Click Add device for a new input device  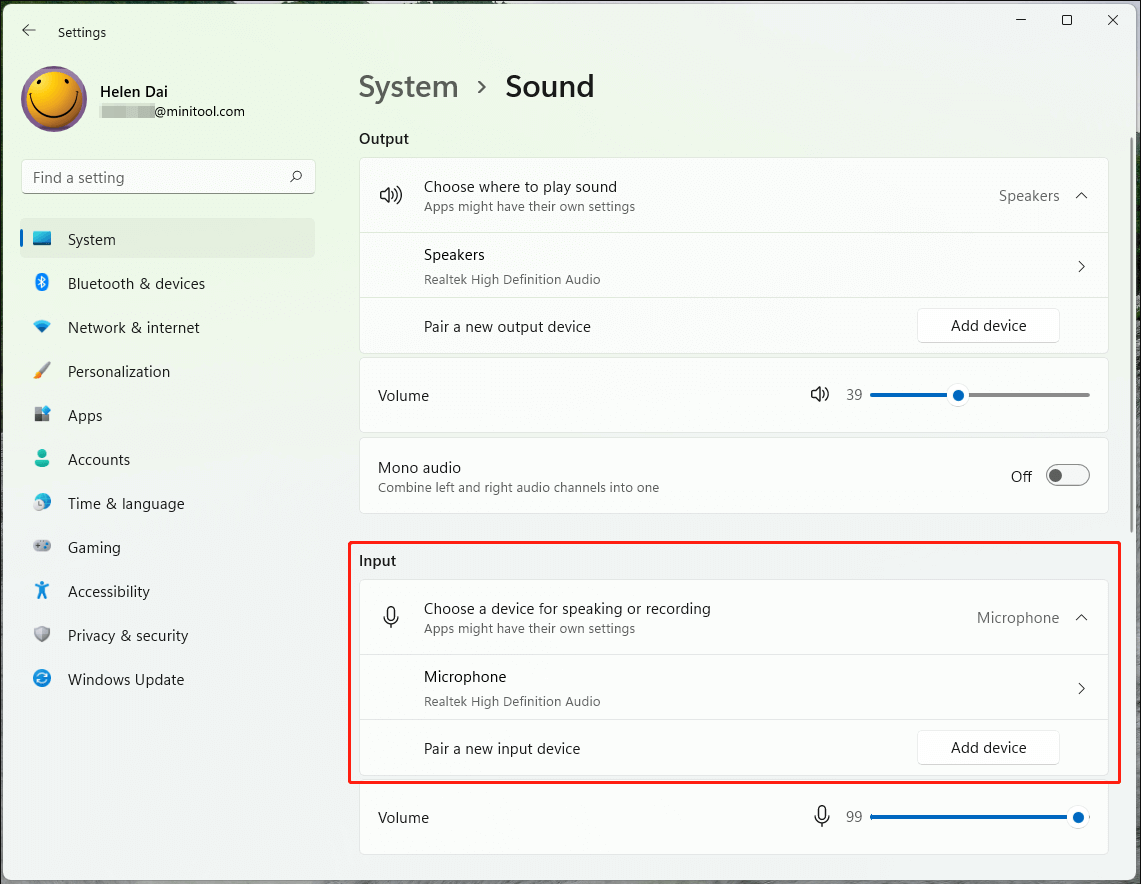pos(988,747)
